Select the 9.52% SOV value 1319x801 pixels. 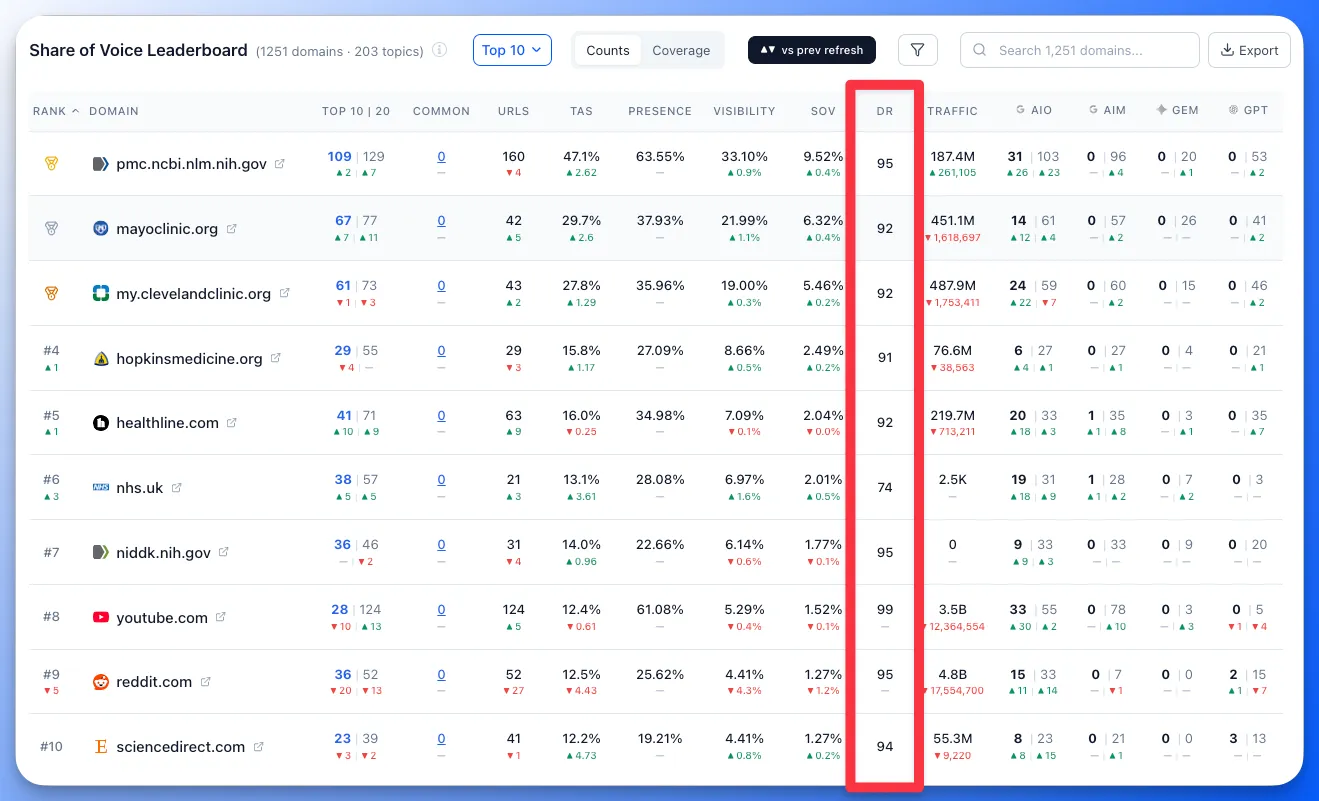tap(823, 156)
